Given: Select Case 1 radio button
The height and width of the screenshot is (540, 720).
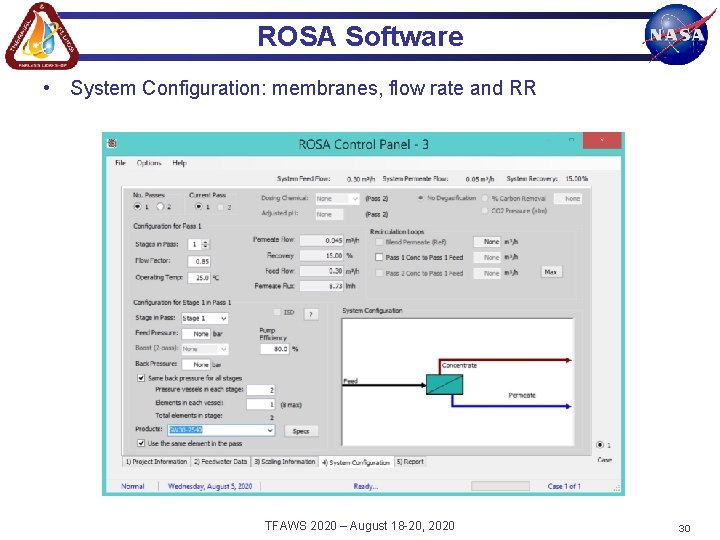Looking at the screenshot, I should pos(600,444).
